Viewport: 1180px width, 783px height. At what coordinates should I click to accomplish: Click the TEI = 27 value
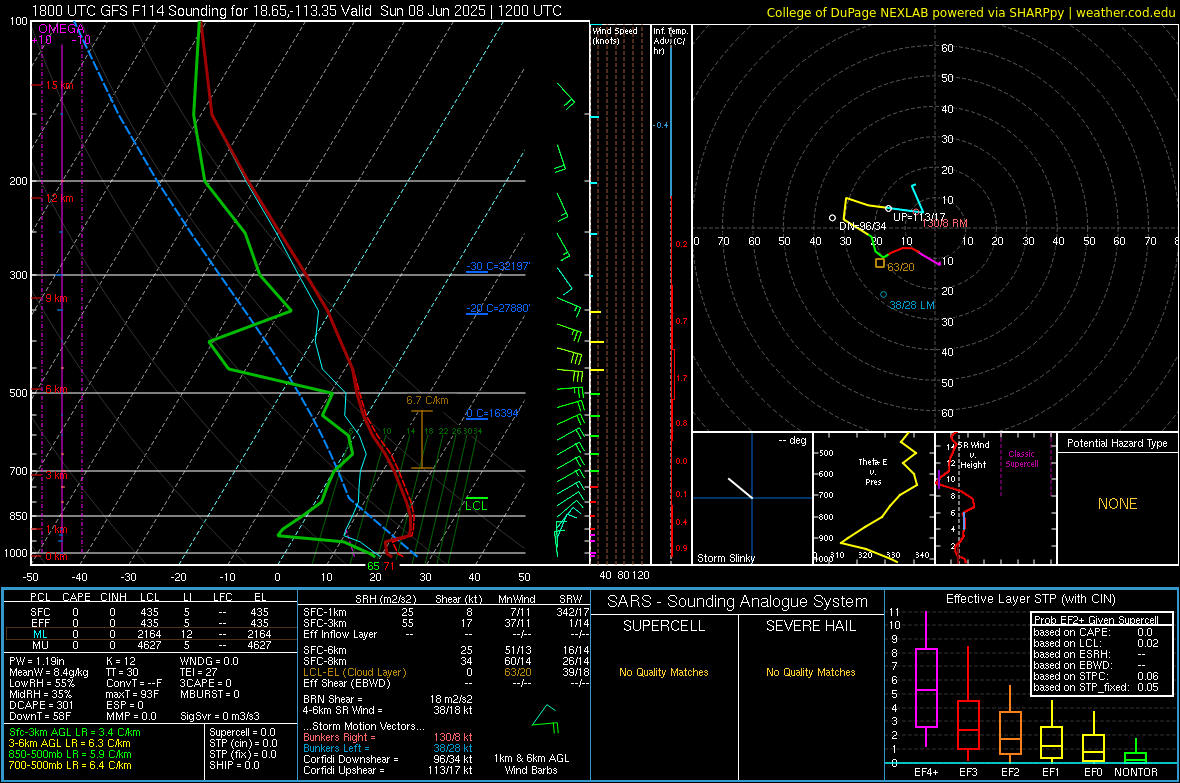199,672
